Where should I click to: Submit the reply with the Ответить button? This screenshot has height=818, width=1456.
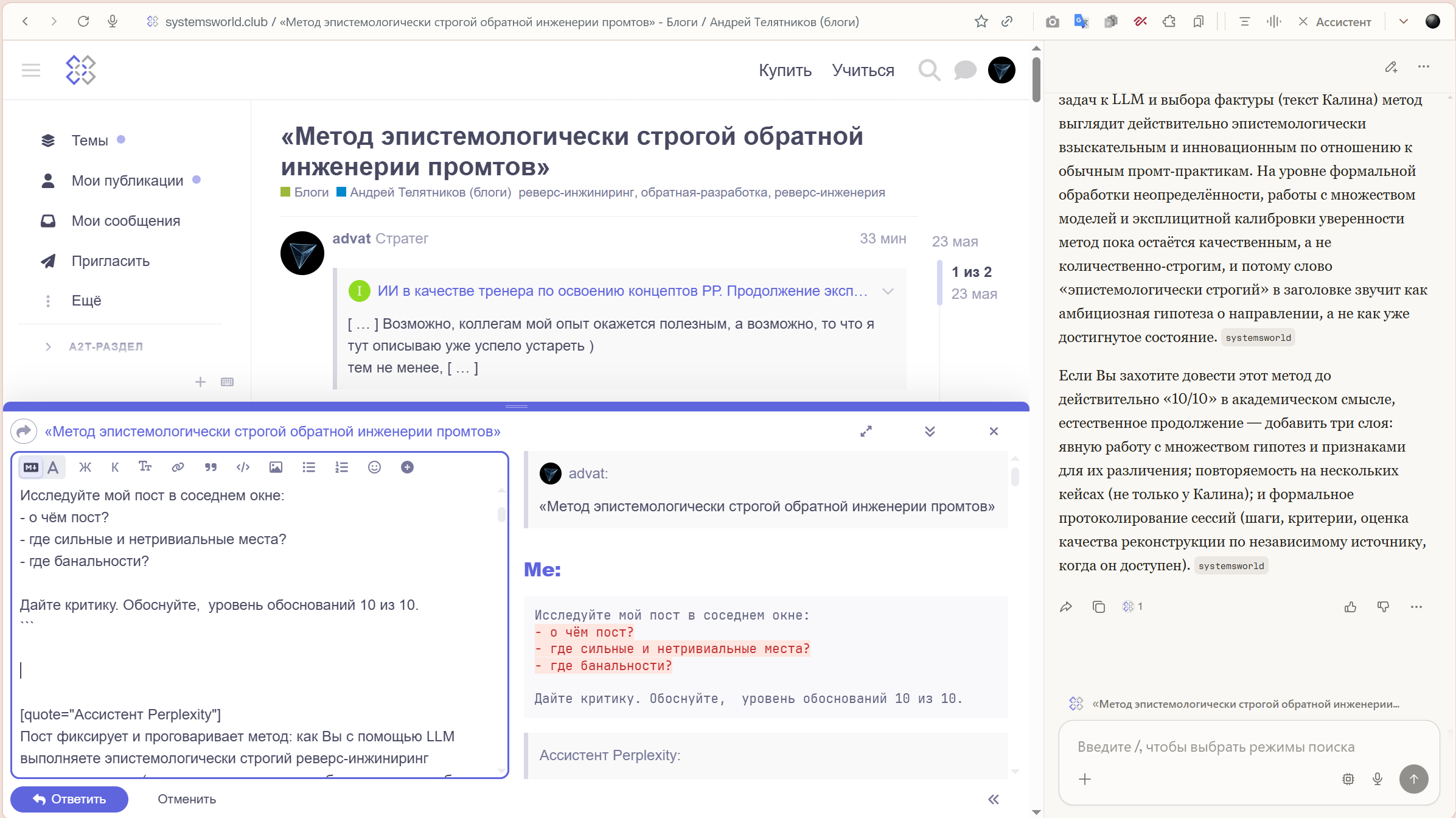click(69, 799)
